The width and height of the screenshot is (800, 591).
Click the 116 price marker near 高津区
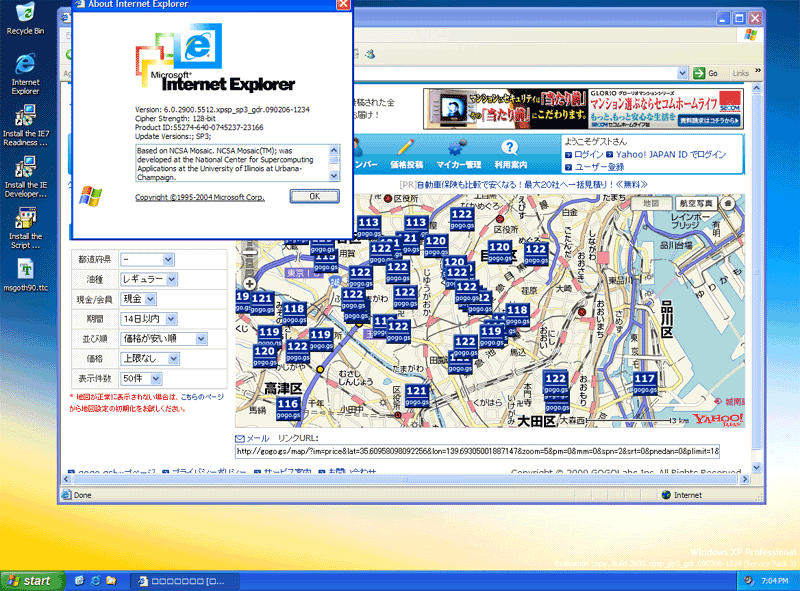288,408
